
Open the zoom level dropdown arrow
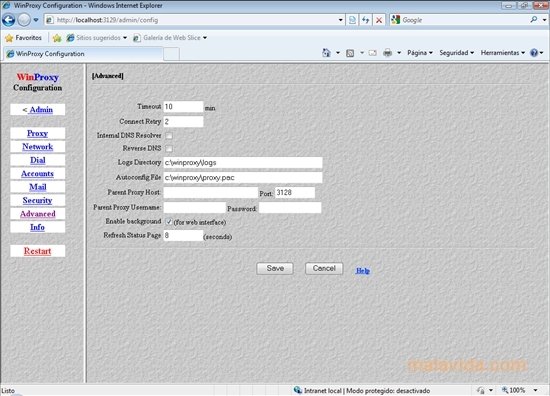535,390
